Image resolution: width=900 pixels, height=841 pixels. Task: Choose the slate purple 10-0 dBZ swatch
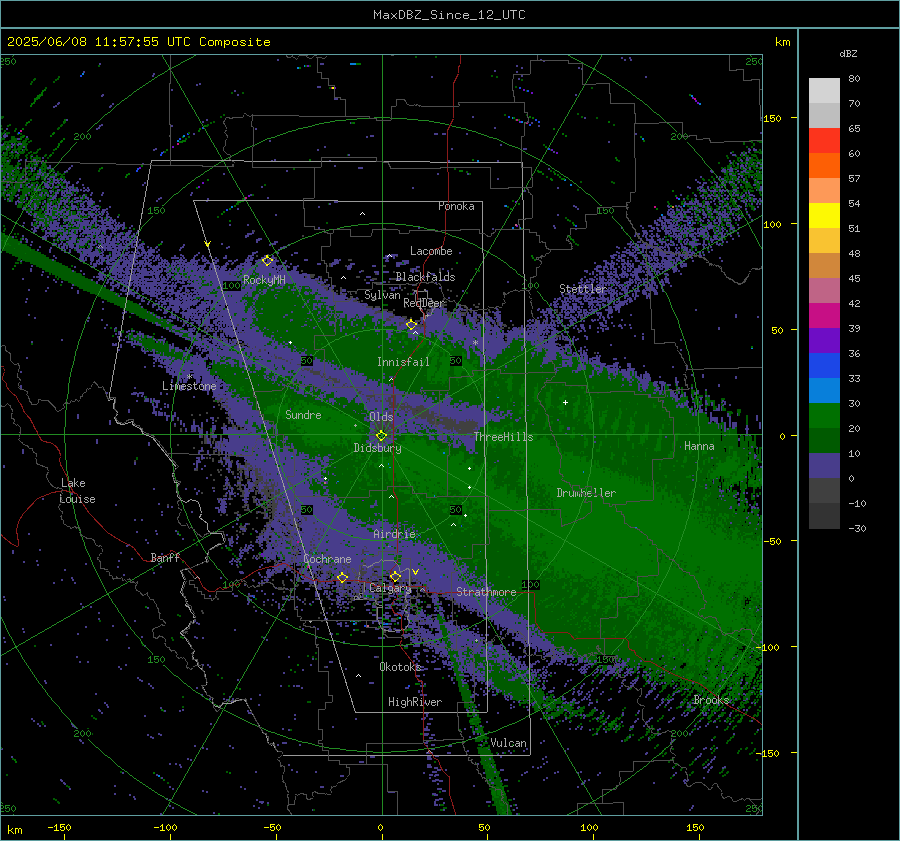(824, 466)
